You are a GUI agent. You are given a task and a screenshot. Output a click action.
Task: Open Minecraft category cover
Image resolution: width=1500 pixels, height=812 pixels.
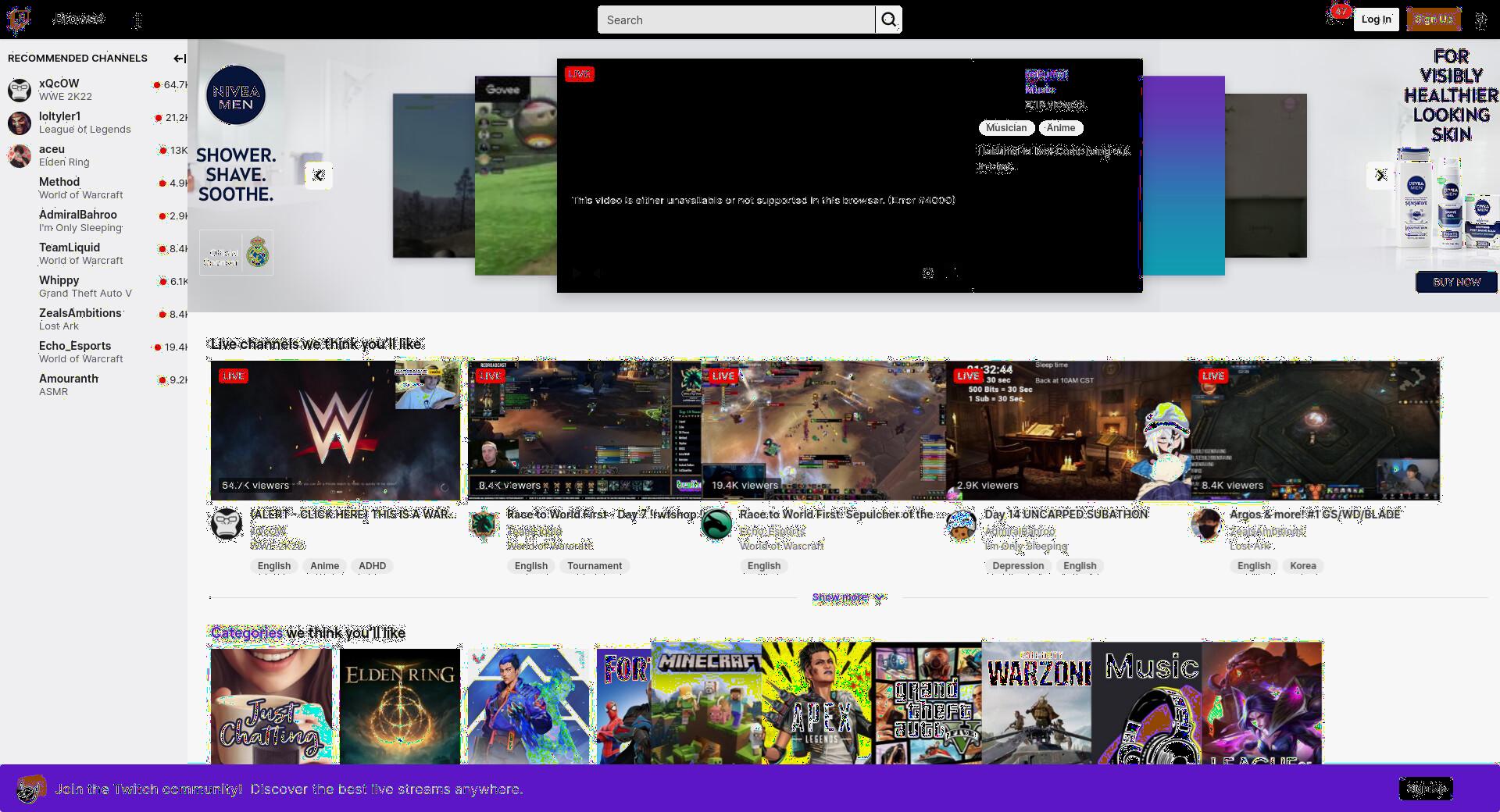pyautogui.click(x=706, y=703)
